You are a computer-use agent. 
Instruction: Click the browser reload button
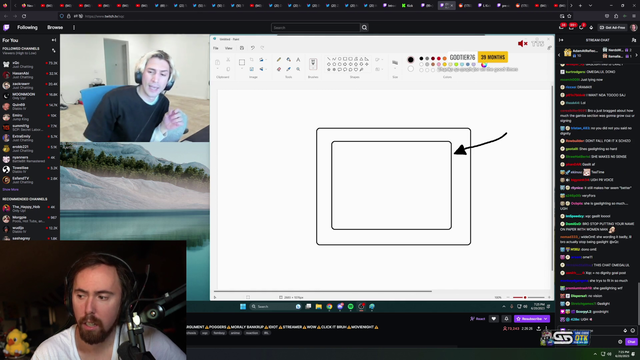pos(24,16)
